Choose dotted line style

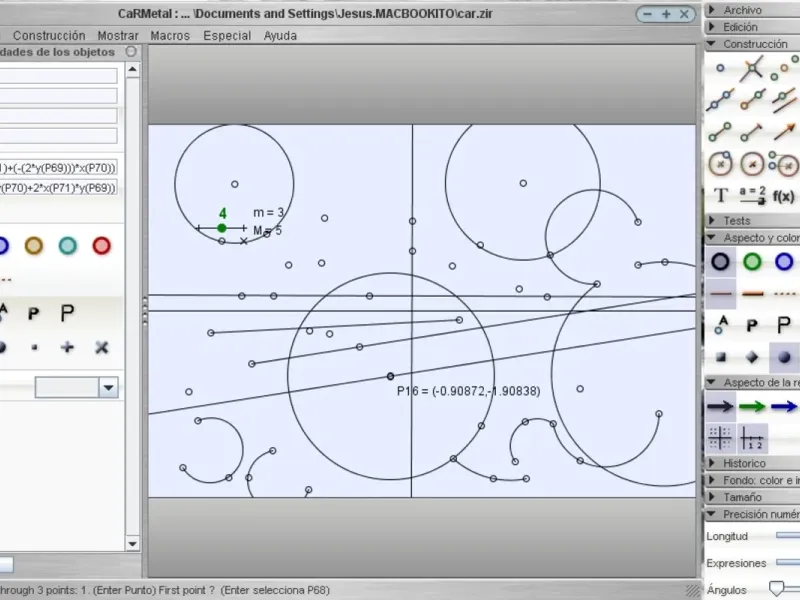tap(785, 294)
